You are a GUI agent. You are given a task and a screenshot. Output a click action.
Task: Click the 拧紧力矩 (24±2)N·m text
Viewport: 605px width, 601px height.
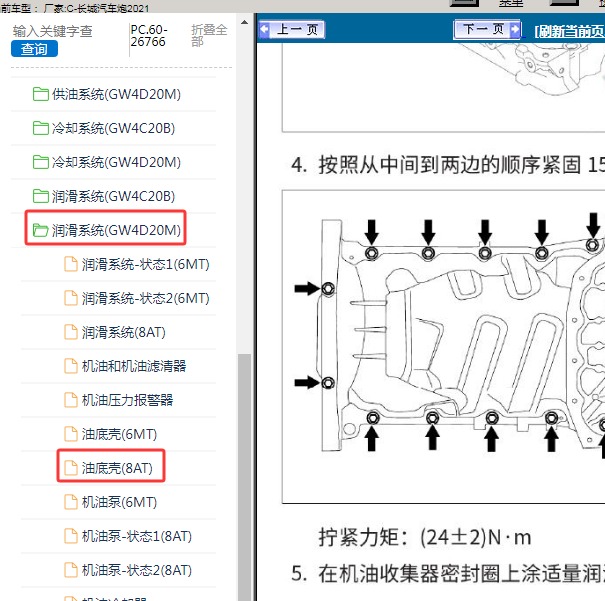coord(424,537)
